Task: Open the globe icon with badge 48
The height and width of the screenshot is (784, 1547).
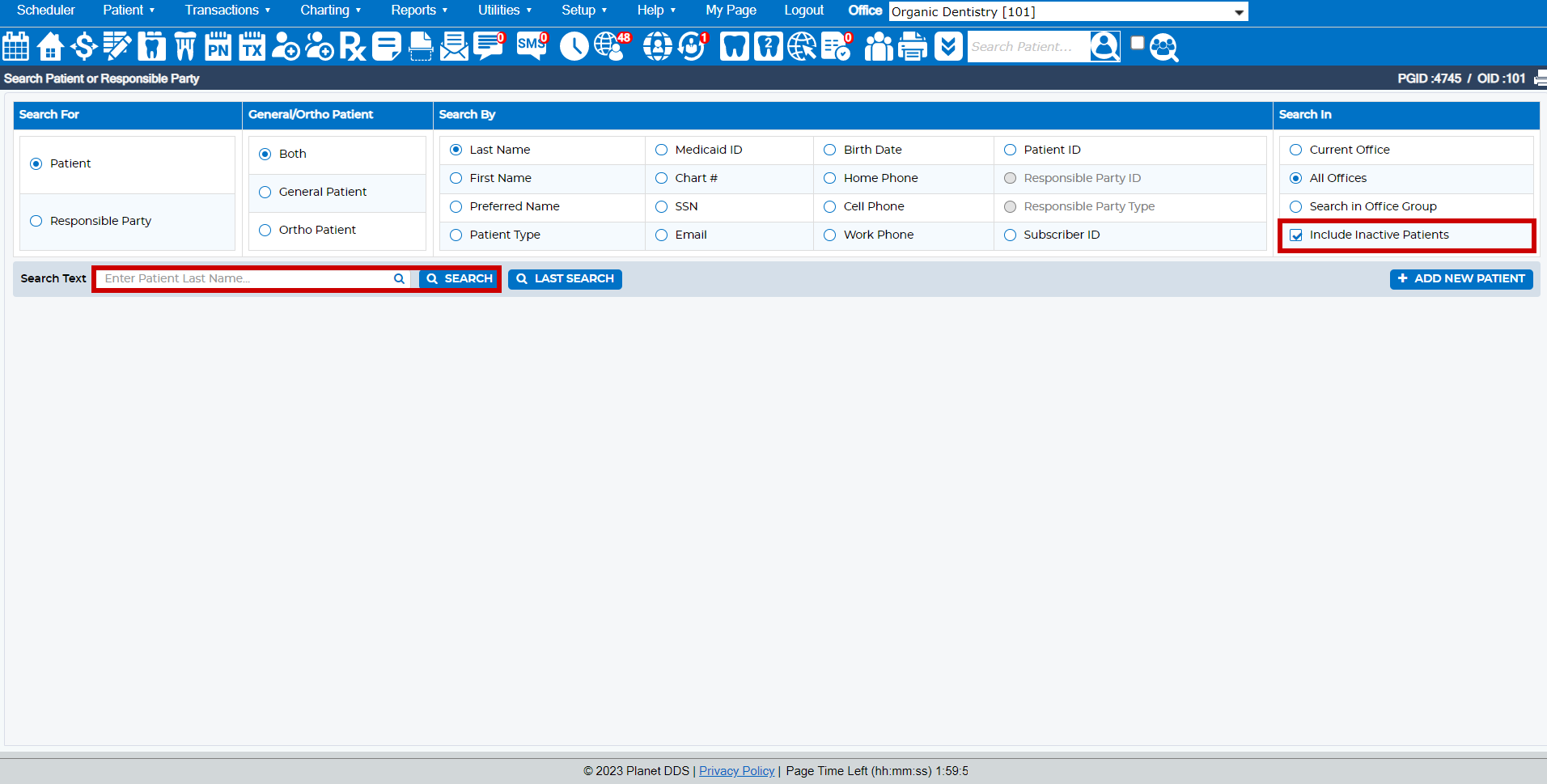Action: pyautogui.click(x=612, y=46)
